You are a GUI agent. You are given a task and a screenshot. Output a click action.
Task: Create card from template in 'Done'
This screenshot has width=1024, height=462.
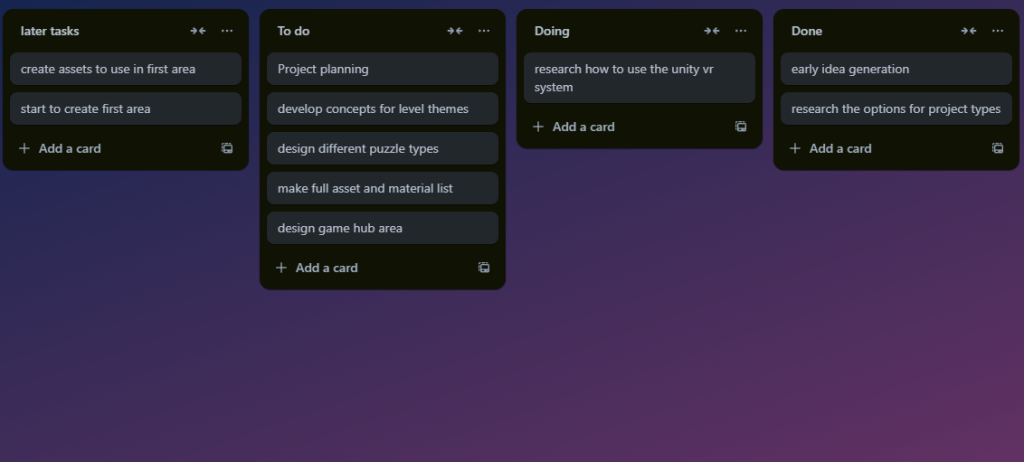tap(998, 148)
